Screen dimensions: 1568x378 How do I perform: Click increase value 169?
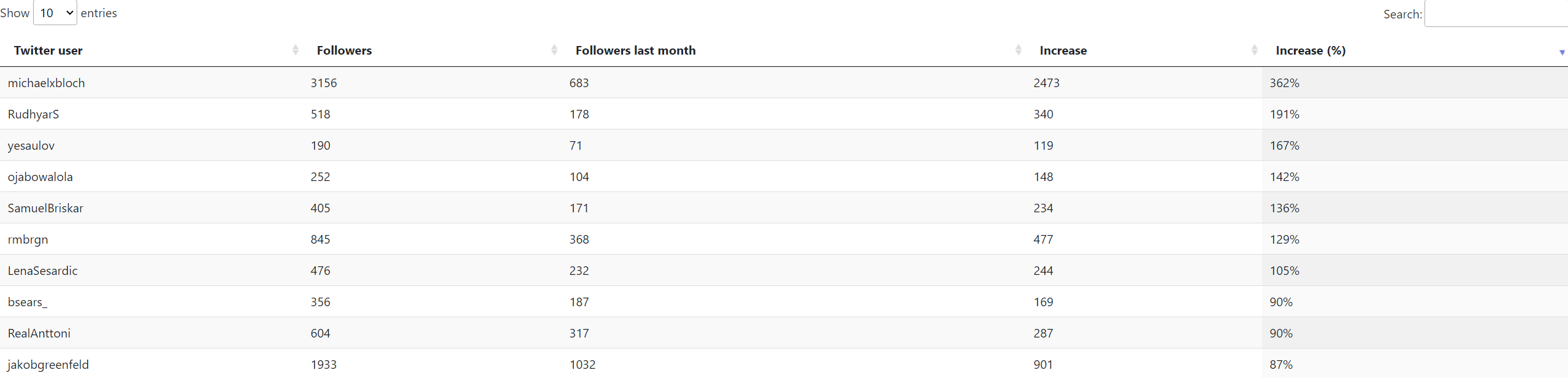(x=1043, y=302)
